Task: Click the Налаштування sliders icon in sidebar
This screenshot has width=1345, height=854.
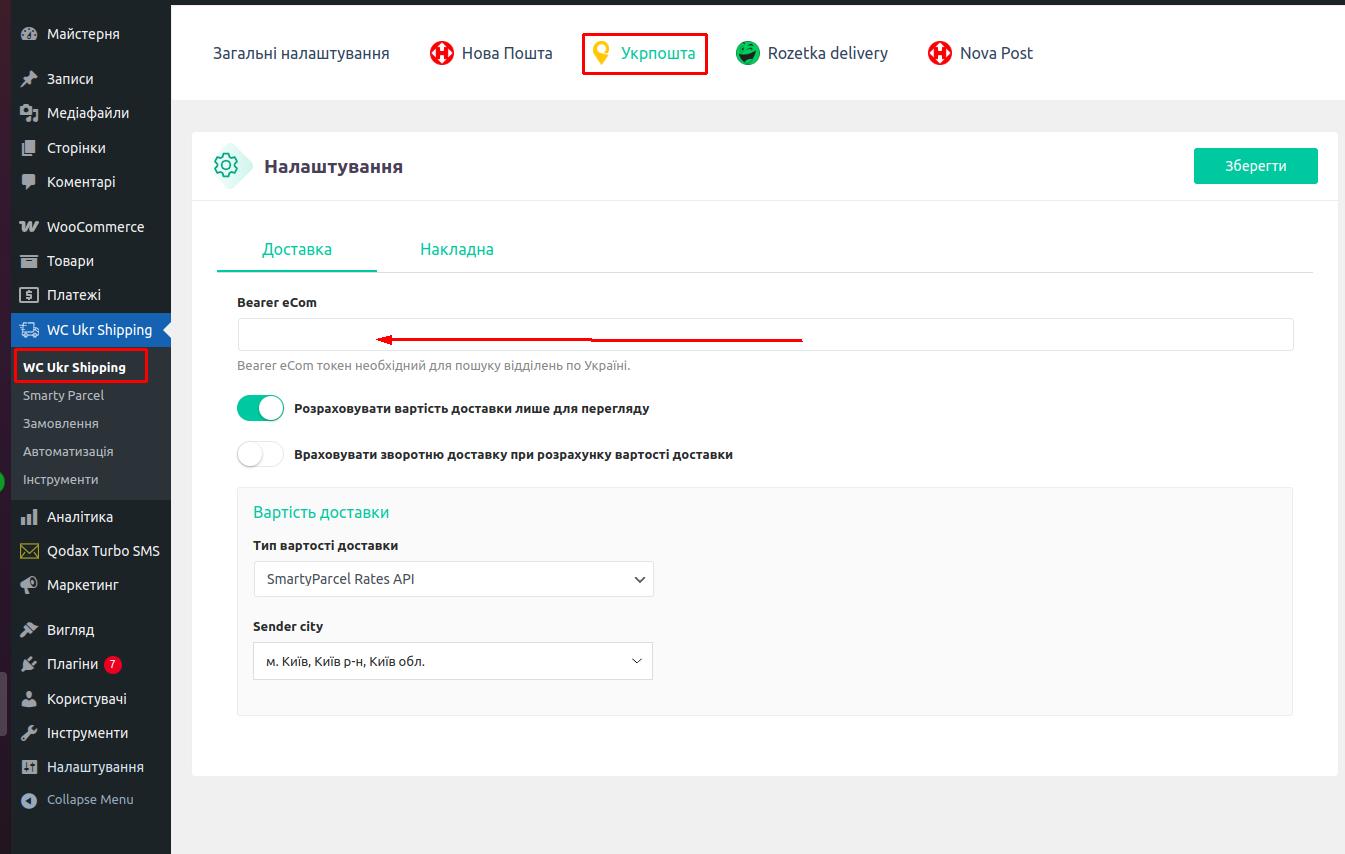Action: pos(29,767)
